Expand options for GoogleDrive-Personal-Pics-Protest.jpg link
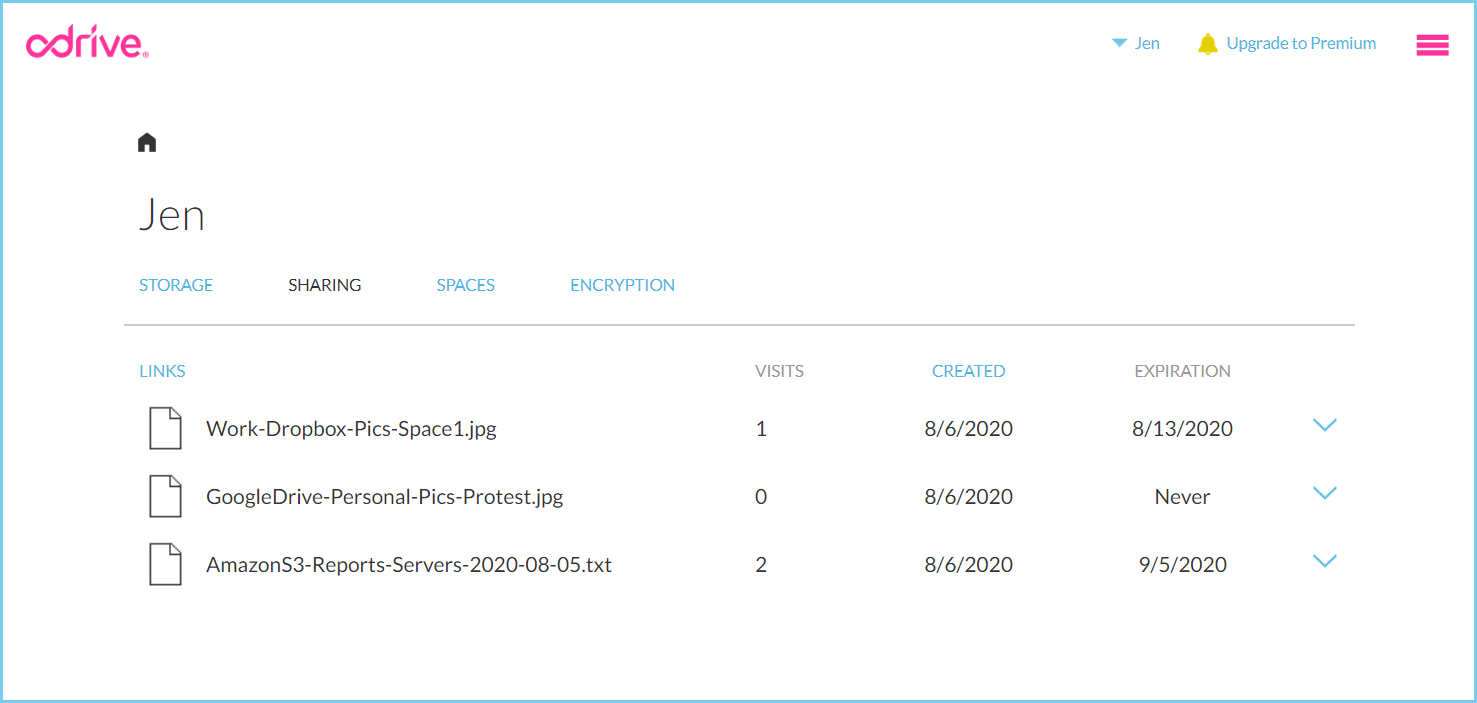1477x703 pixels. (x=1324, y=493)
